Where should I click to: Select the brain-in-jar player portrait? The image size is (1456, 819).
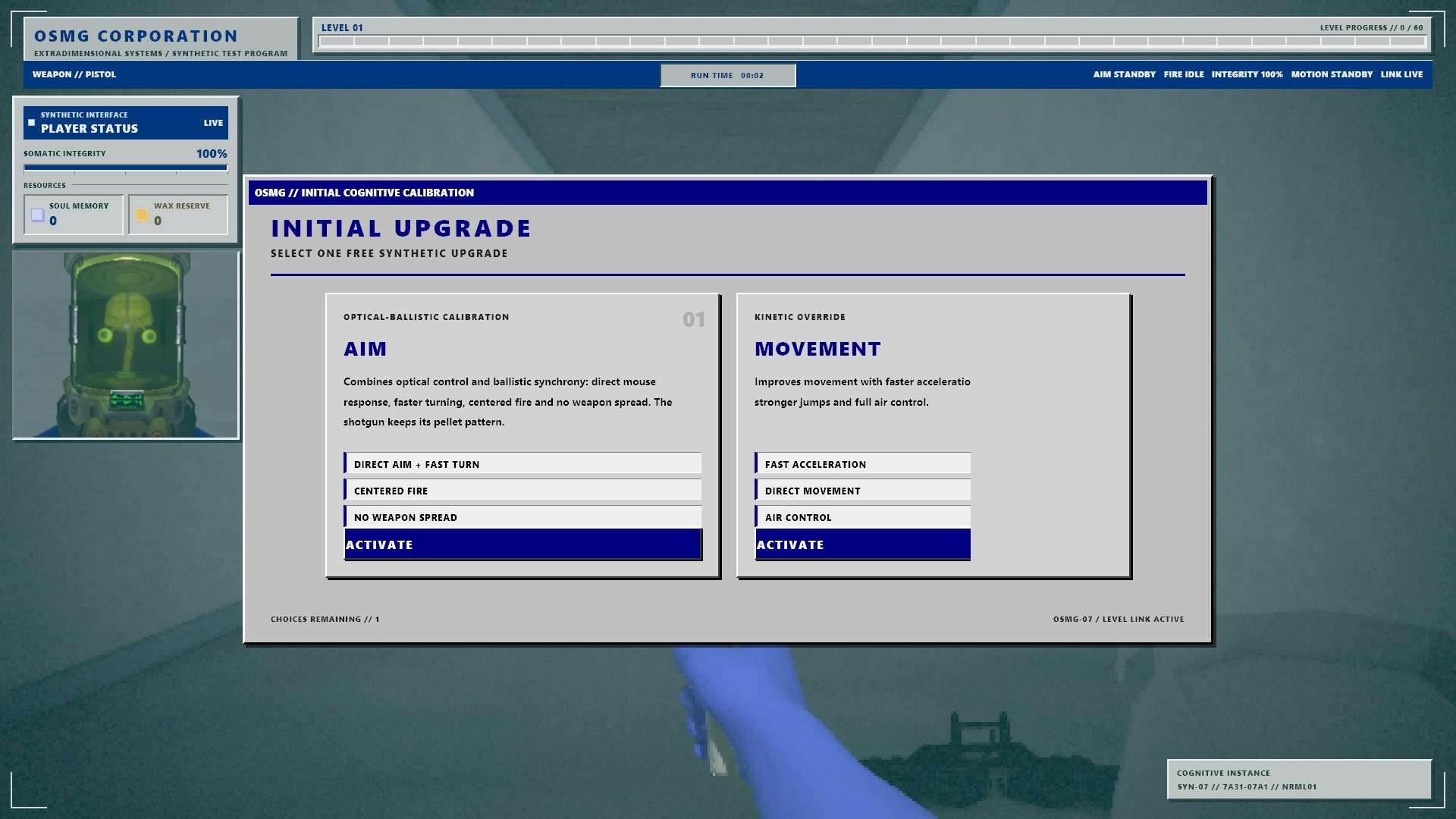(126, 345)
